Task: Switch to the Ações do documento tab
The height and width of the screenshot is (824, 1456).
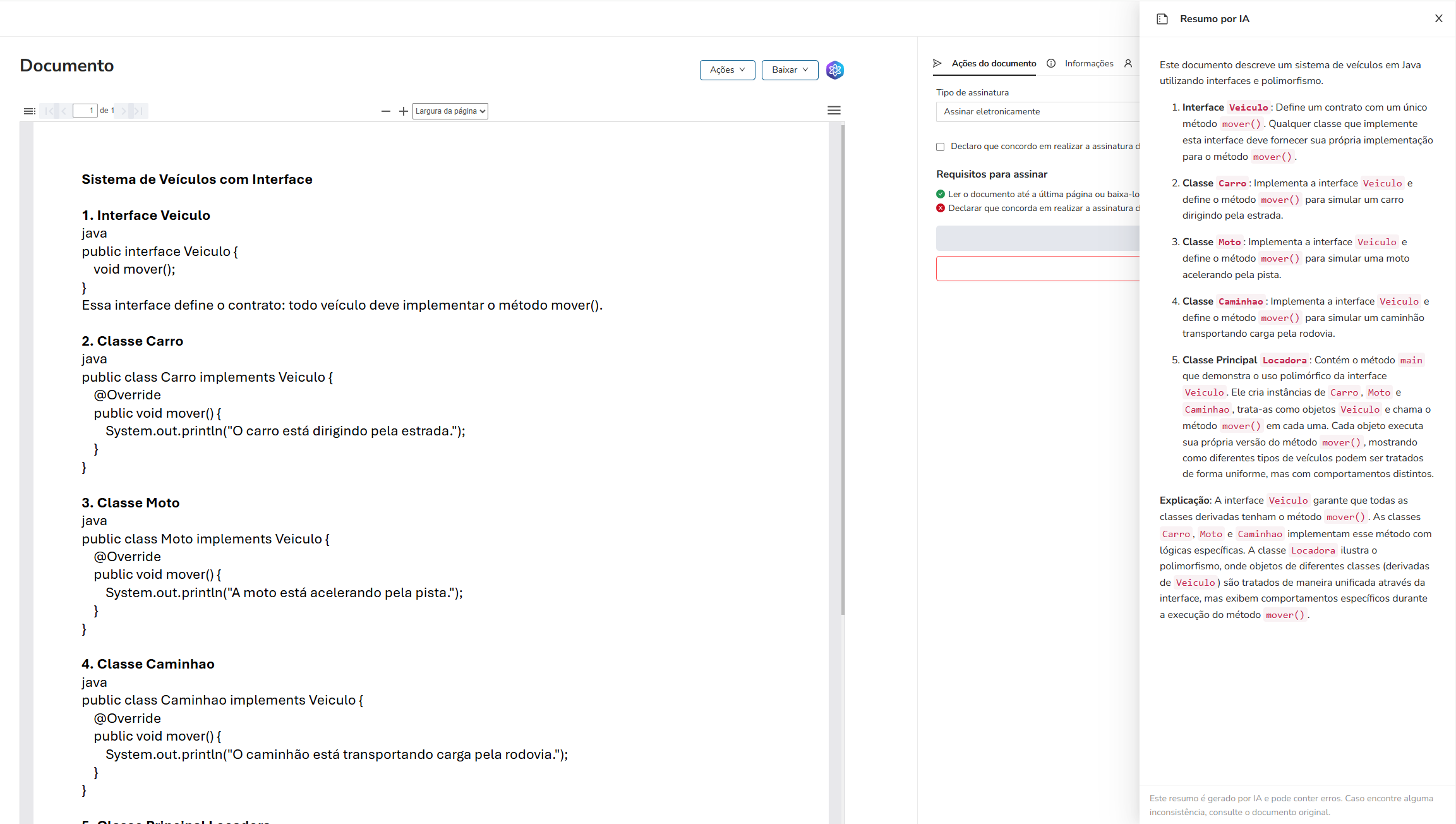Action: tap(993, 63)
